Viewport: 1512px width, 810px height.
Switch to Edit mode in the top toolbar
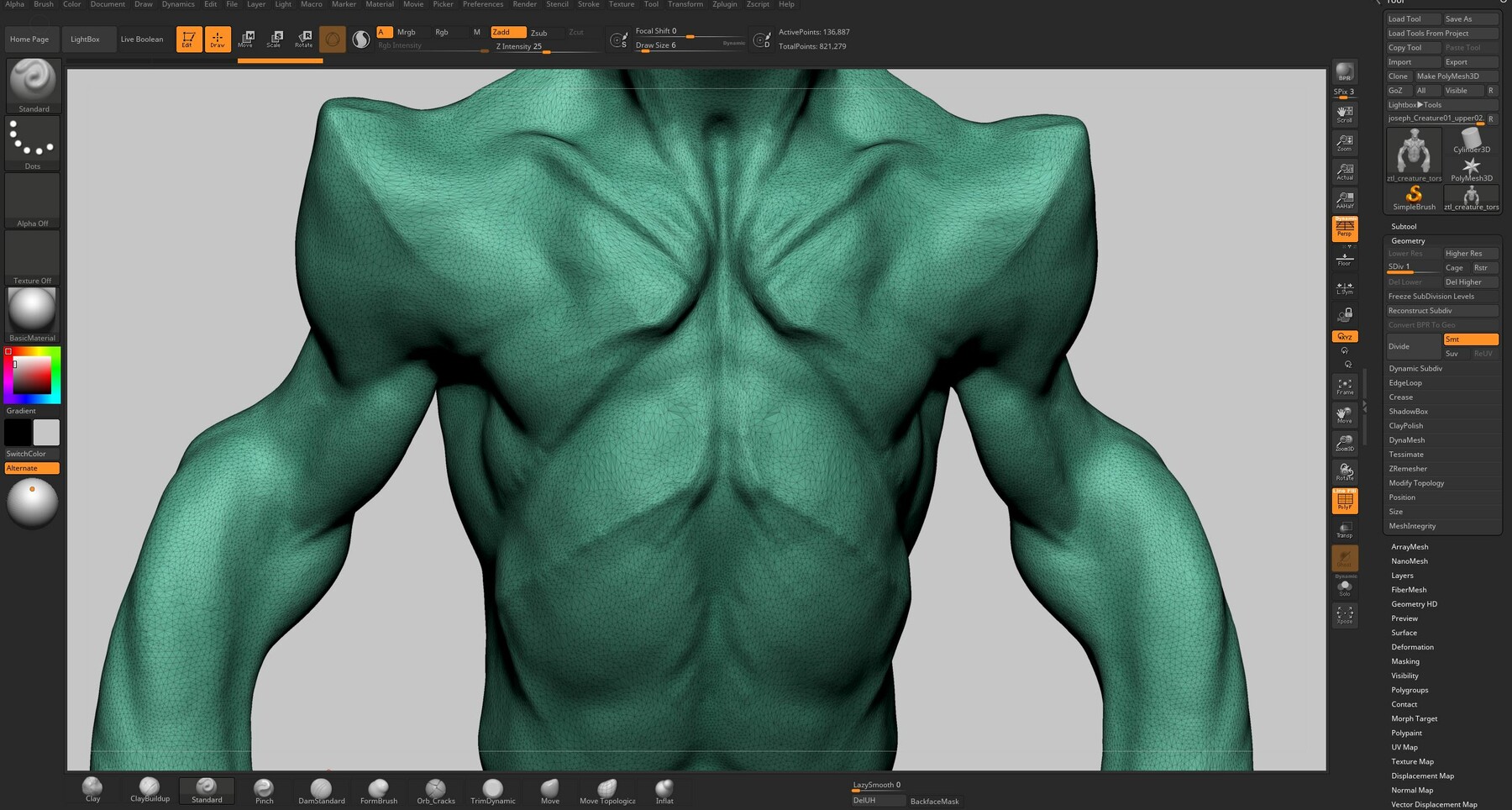click(188, 39)
